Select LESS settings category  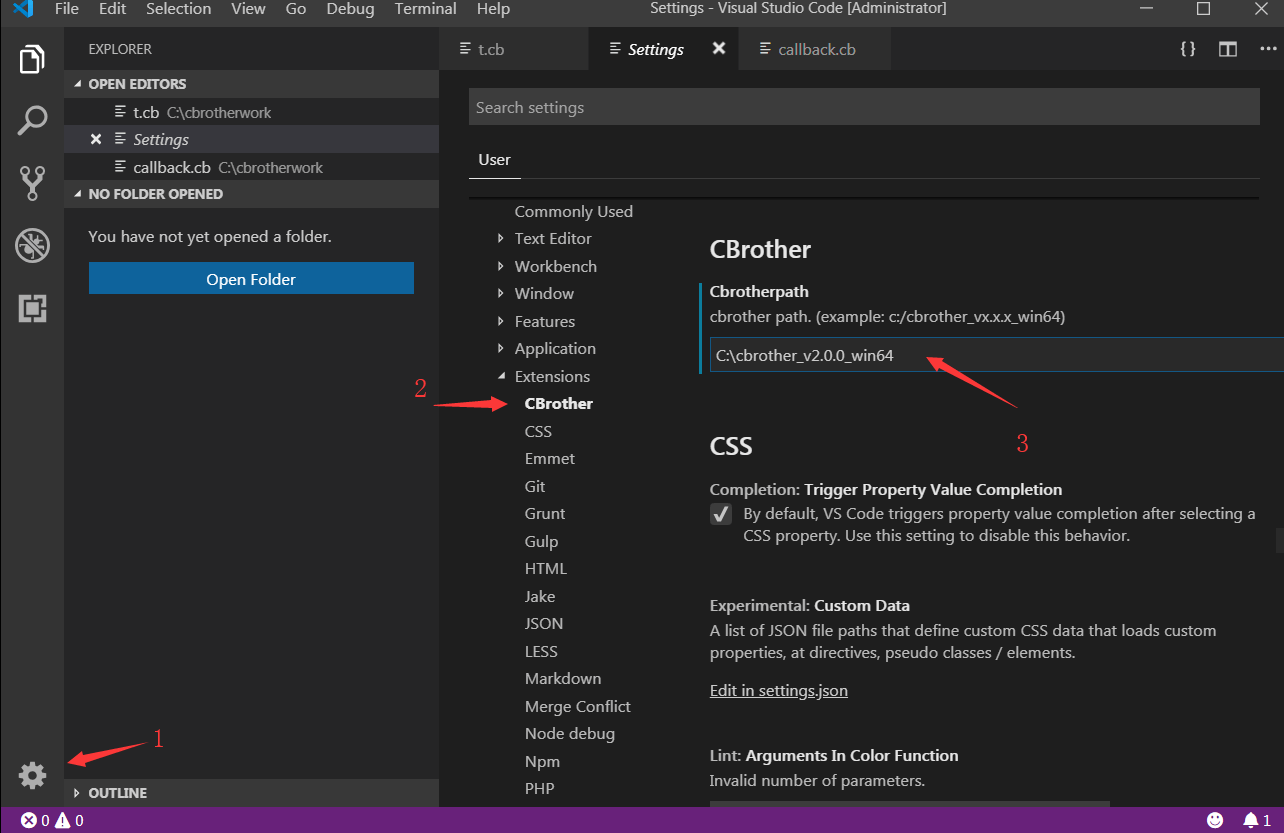(541, 652)
